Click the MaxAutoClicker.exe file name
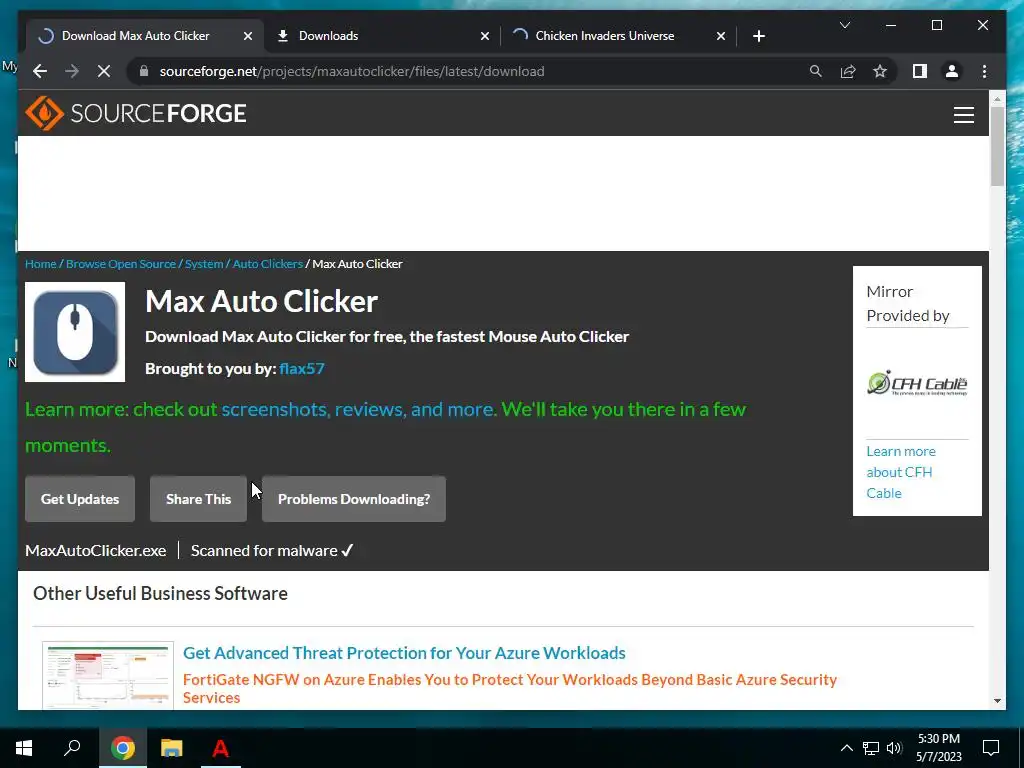Image resolution: width=1024 pixels, height=768 pixels. 96,551
